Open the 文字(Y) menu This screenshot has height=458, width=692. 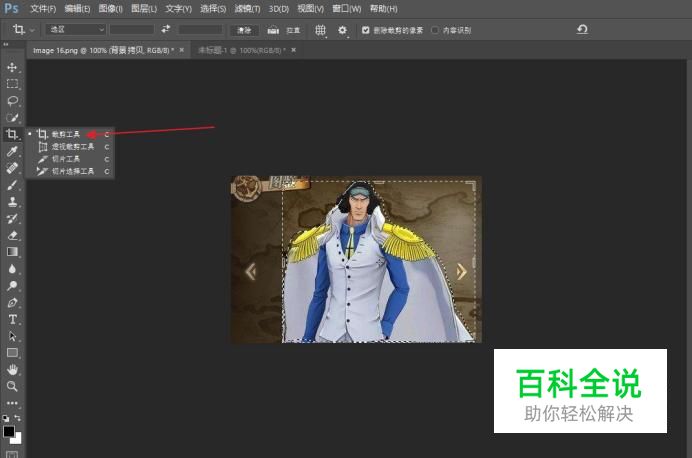178,8
